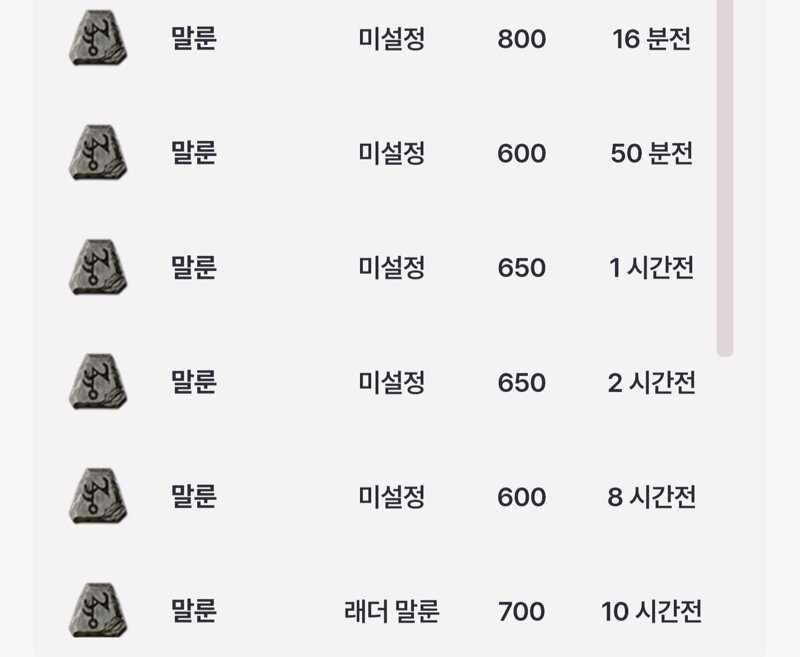The height and width of the screenshot is (657, 800).
Task: Click the 래더 말룬 label
Action: [391, 611]
